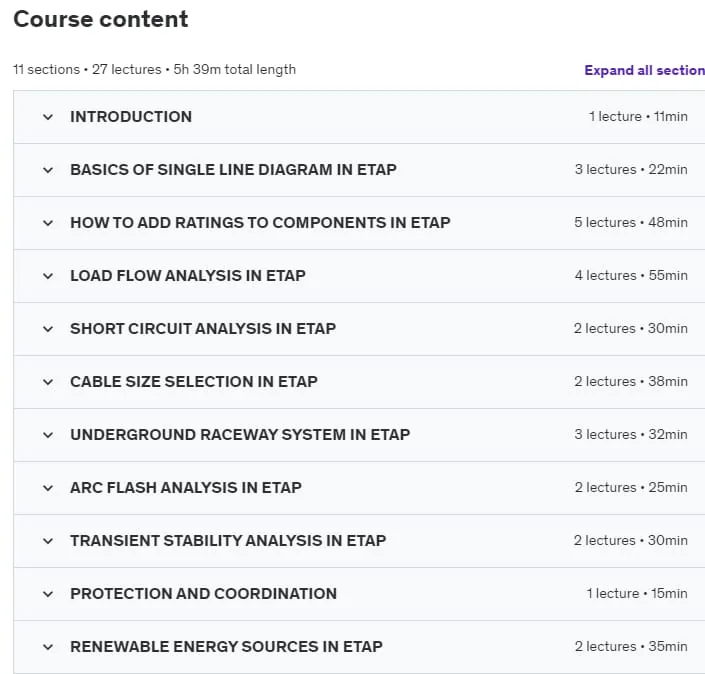Screen dimensions: 705x674
Task: Click Expand all sections link
Action: click(x=644, y=71)
